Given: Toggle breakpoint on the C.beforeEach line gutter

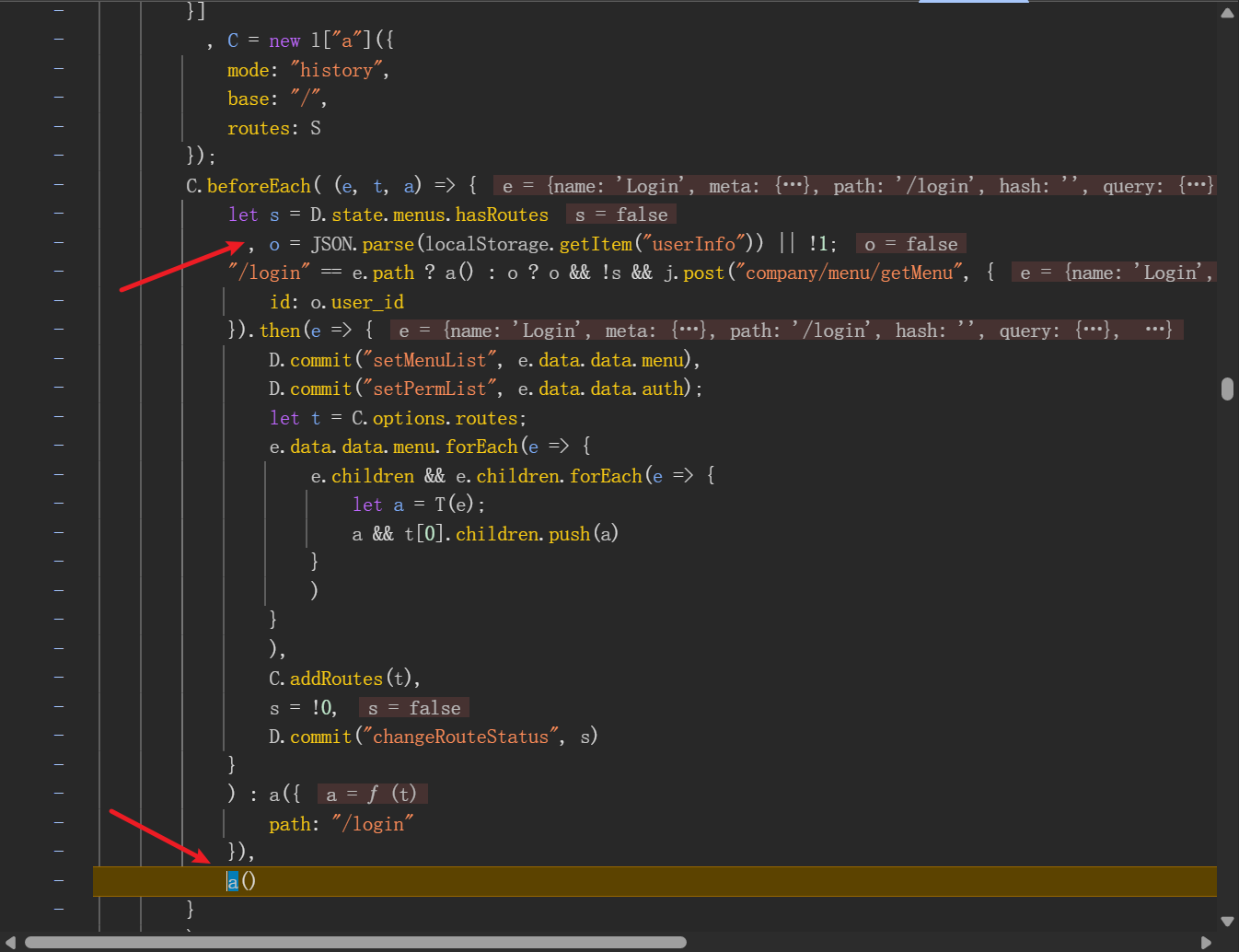Looking at the screenshot, I should click(59, 185).
